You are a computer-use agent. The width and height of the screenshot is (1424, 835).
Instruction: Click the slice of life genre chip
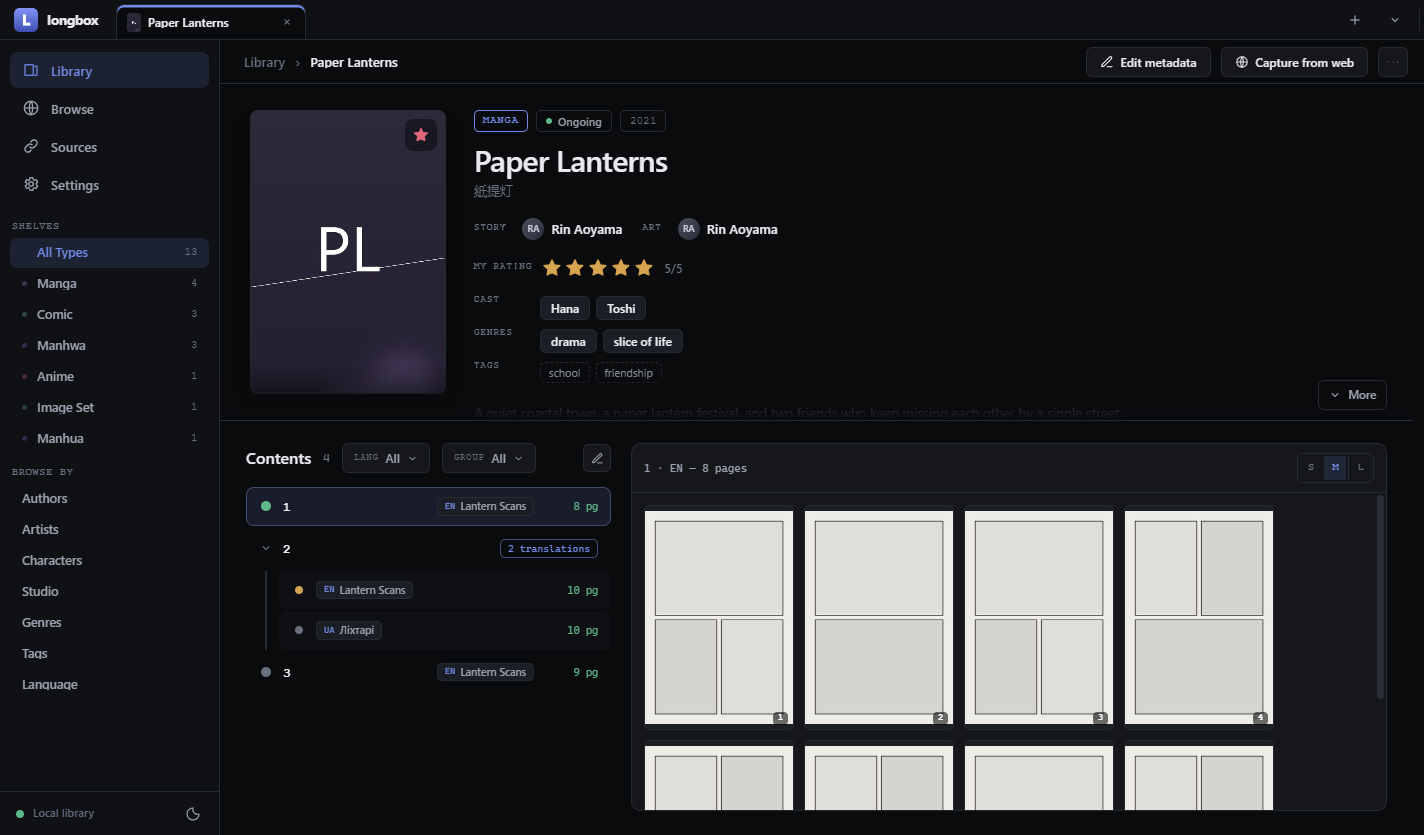(643, 342)
